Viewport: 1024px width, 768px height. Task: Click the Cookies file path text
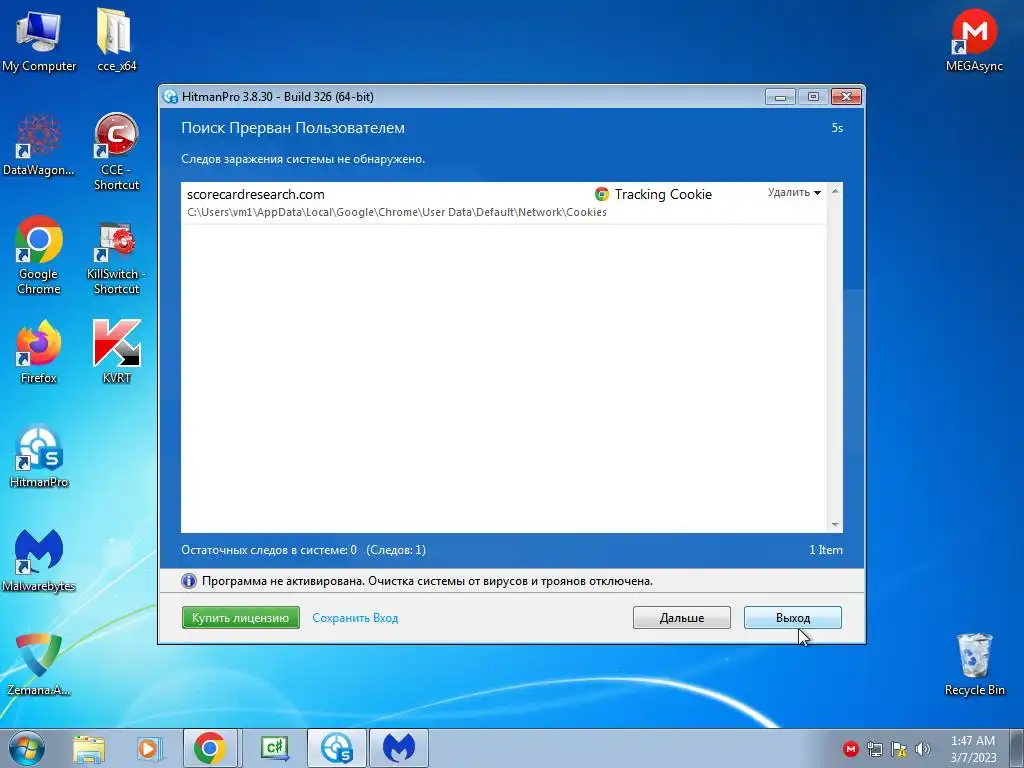396,212
